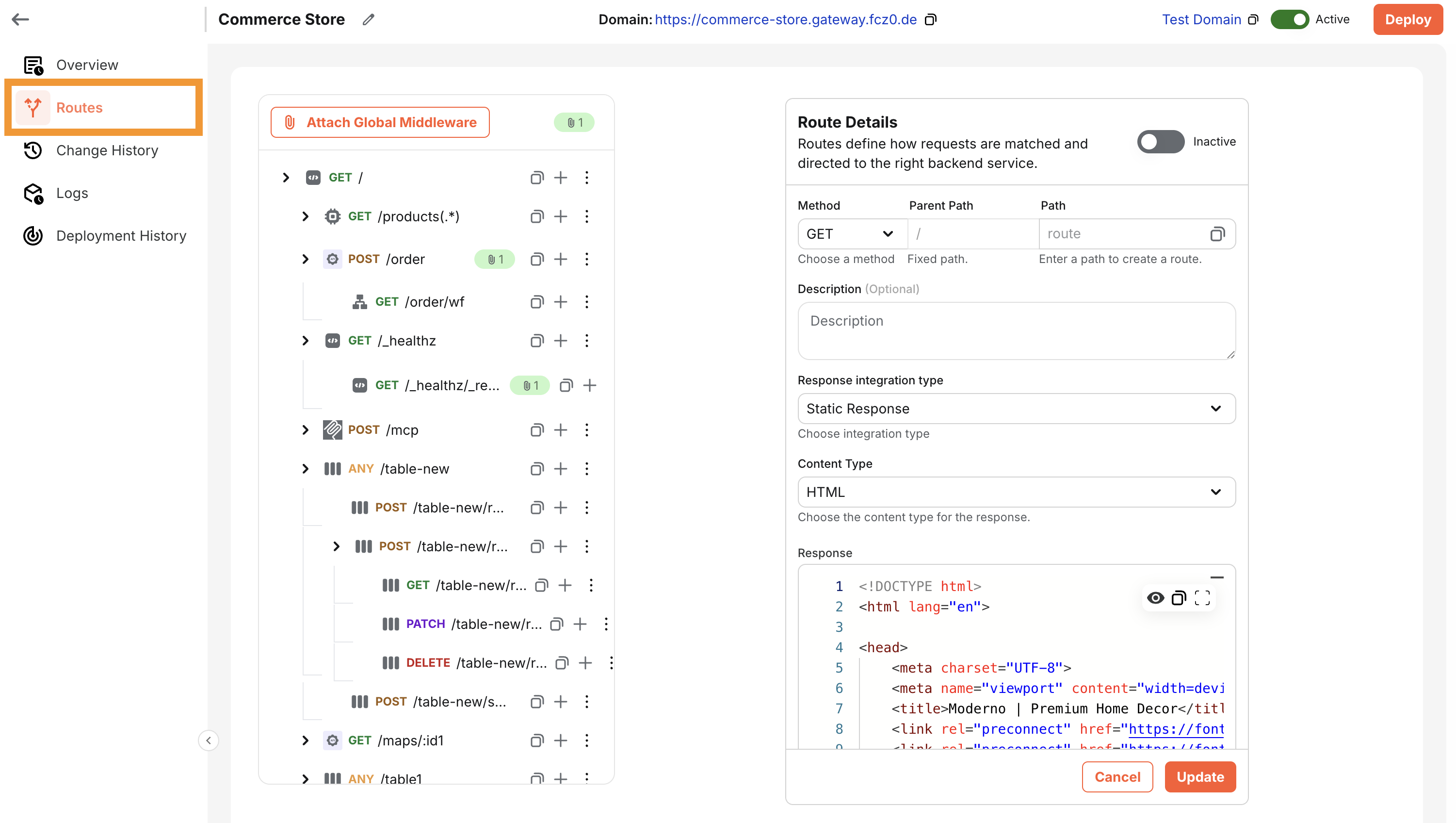Click the Deploy button

tap(1407, 20)
